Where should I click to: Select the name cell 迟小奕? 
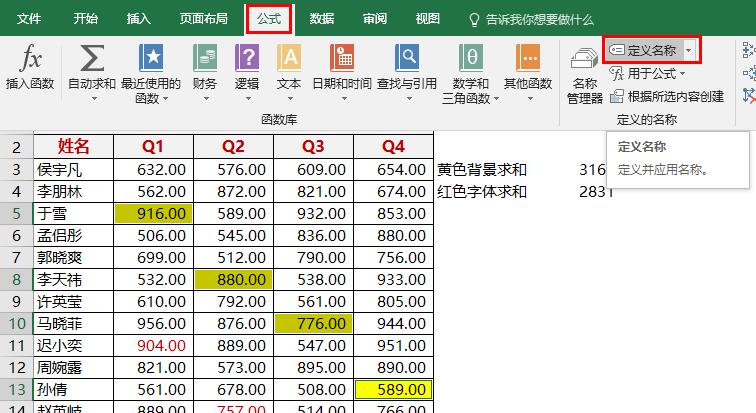(73, 346)
